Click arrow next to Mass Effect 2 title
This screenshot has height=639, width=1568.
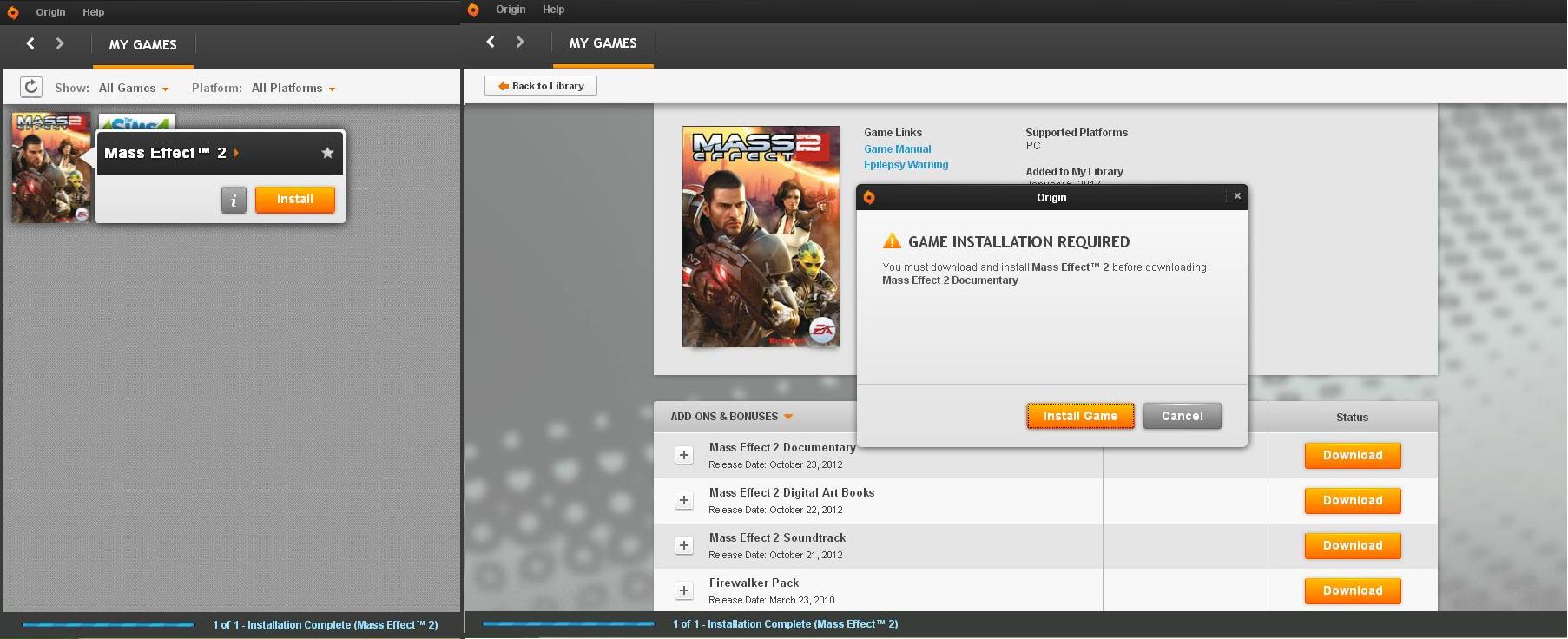coord(236,153)
